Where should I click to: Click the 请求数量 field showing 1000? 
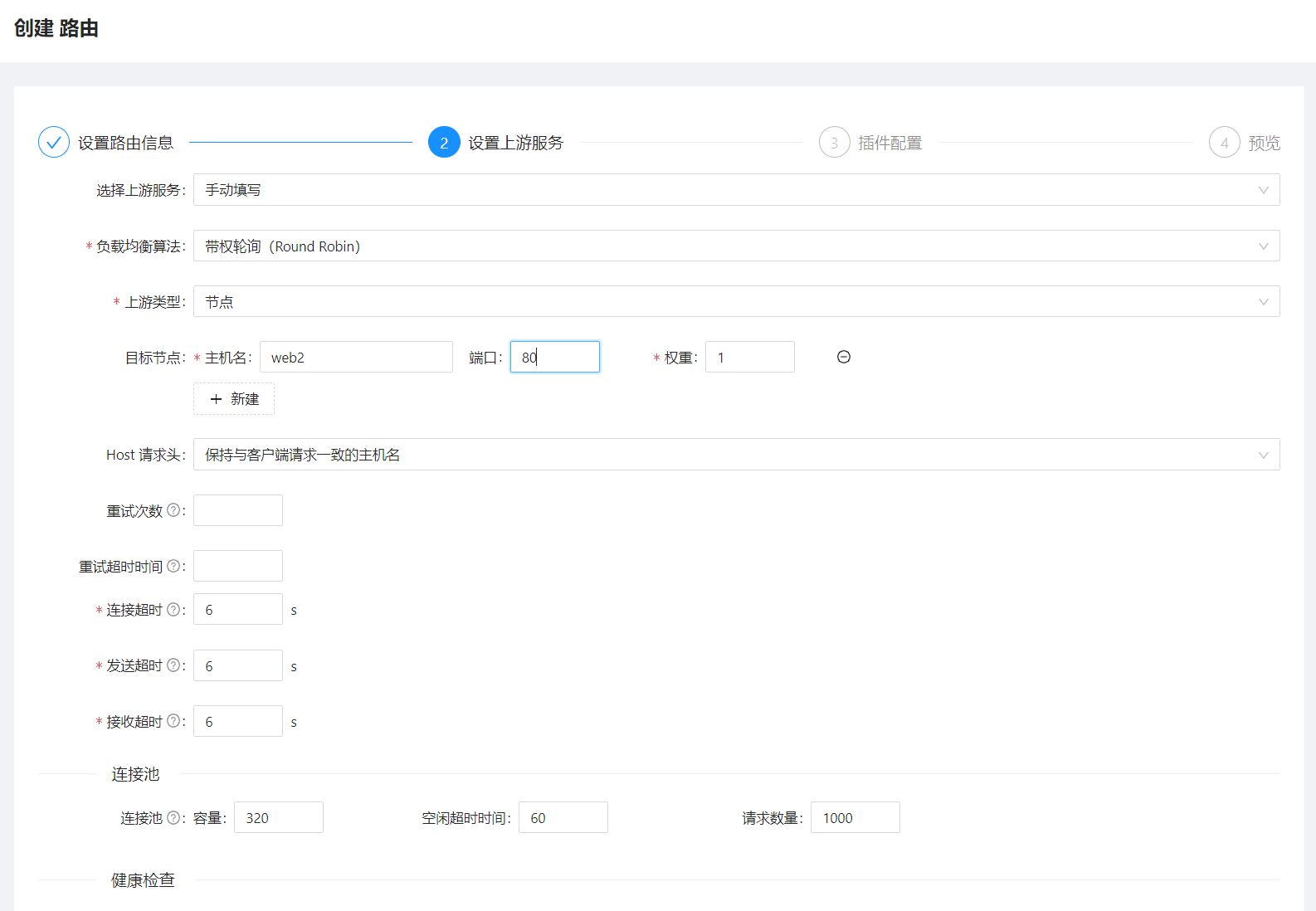point(855,817)
